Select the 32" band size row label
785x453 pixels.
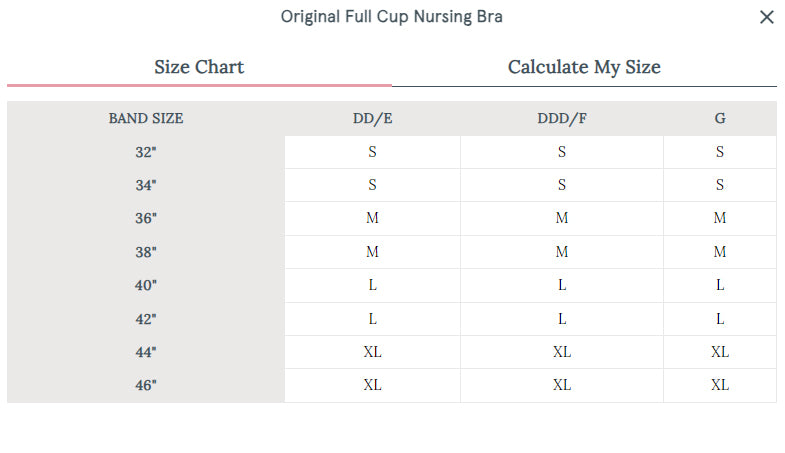[x=146, y=152]
